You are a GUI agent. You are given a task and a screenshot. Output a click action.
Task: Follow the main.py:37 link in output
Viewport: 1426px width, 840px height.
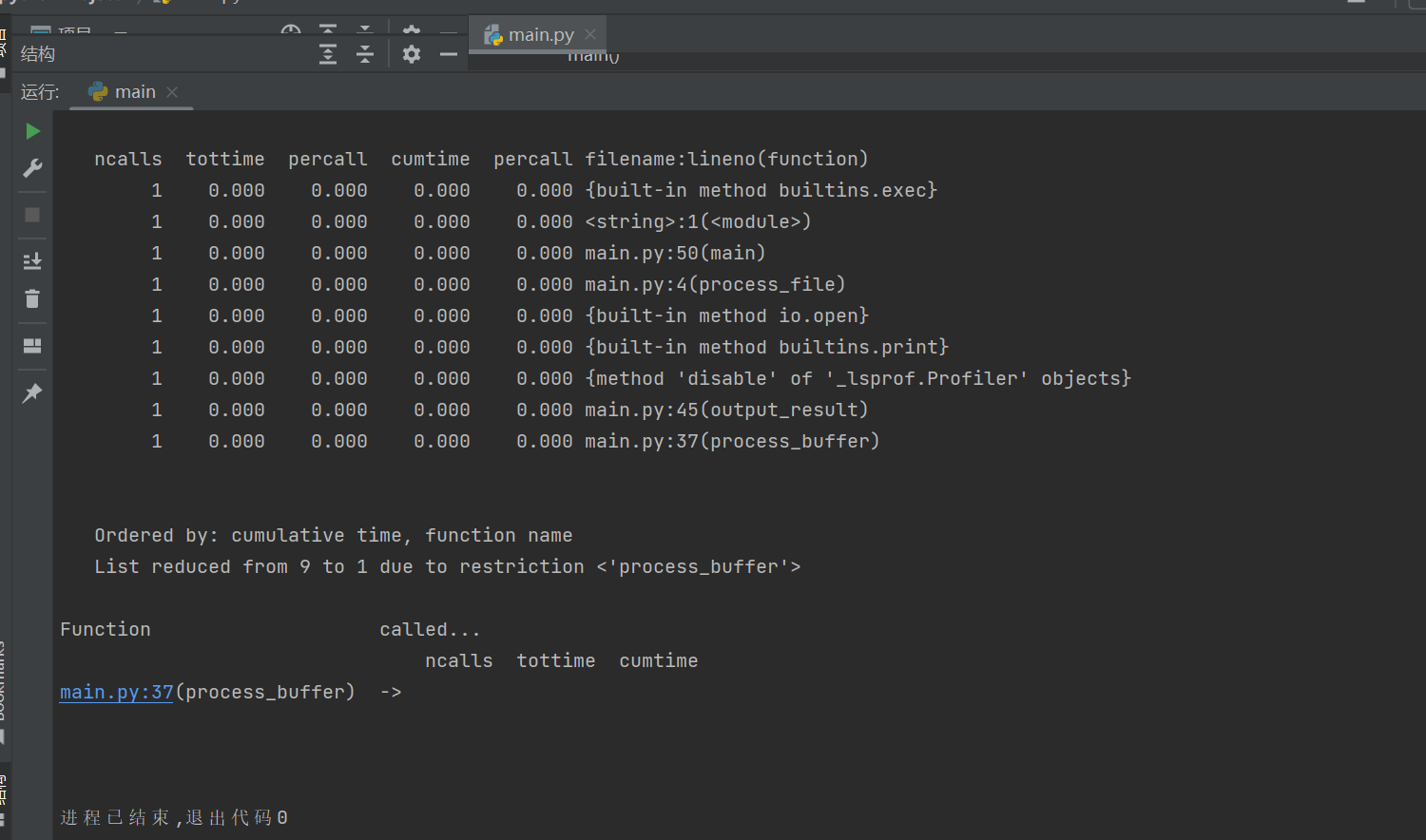pos(116,692)
